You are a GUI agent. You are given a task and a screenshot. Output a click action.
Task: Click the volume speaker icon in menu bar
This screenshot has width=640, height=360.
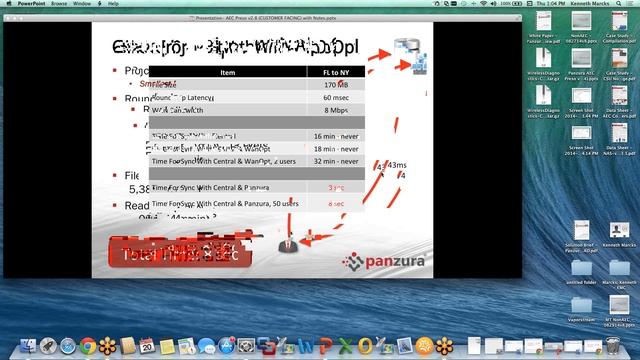pyautogui.click(x=493, y=3)
